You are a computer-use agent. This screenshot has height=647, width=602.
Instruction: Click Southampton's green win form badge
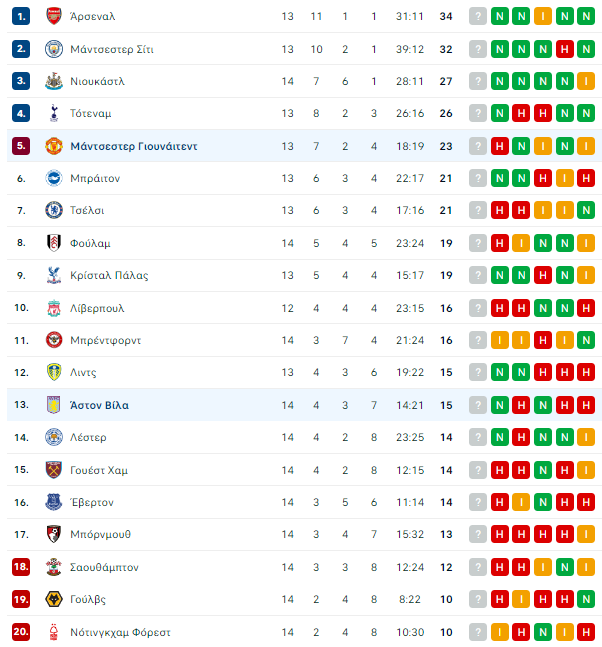[564, 567]
